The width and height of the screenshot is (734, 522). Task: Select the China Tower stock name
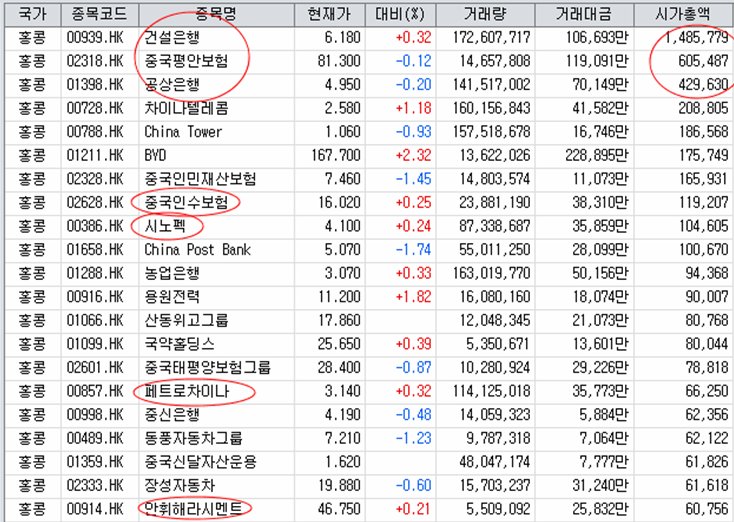183,132
